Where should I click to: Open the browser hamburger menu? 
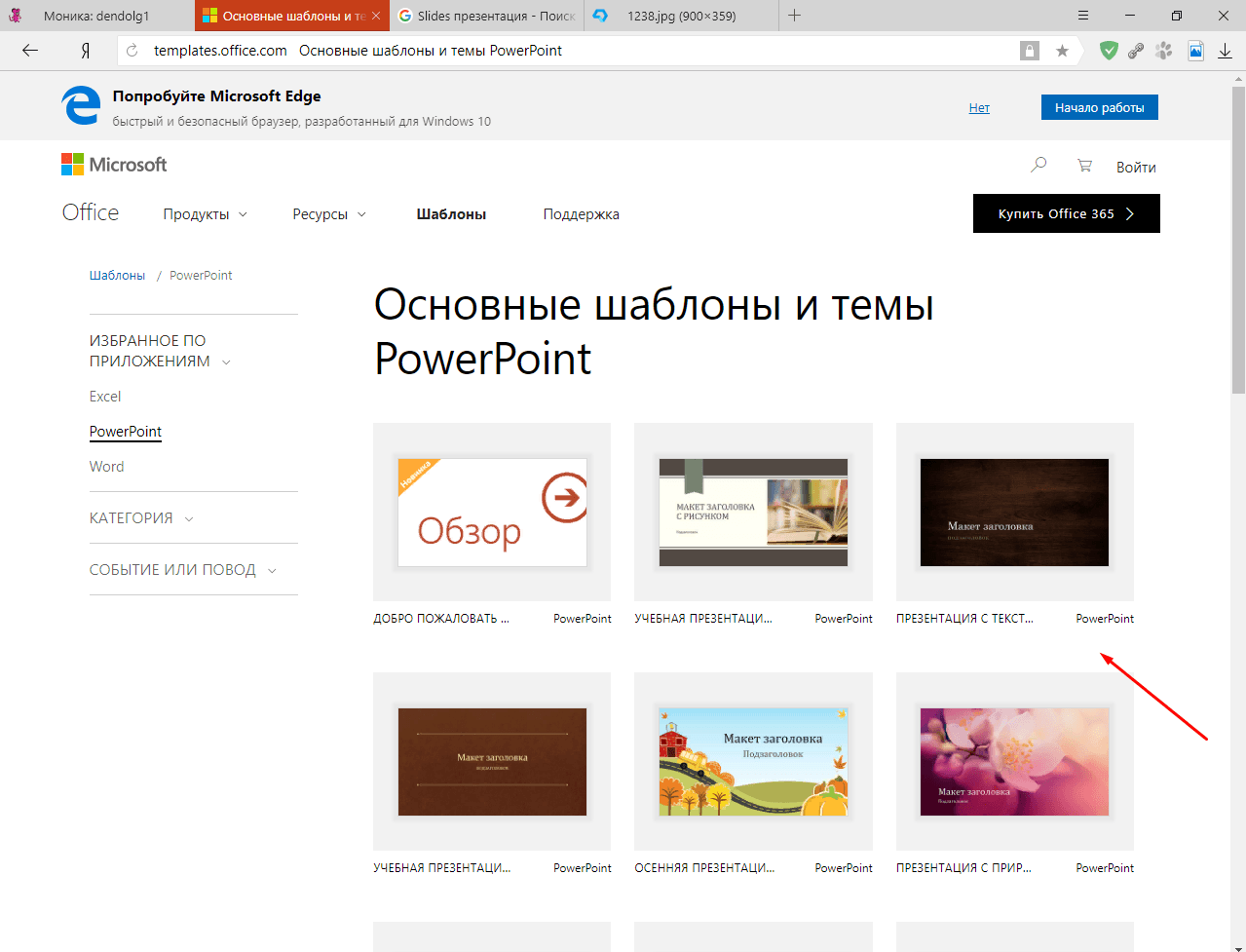(x=1083, y=16)
